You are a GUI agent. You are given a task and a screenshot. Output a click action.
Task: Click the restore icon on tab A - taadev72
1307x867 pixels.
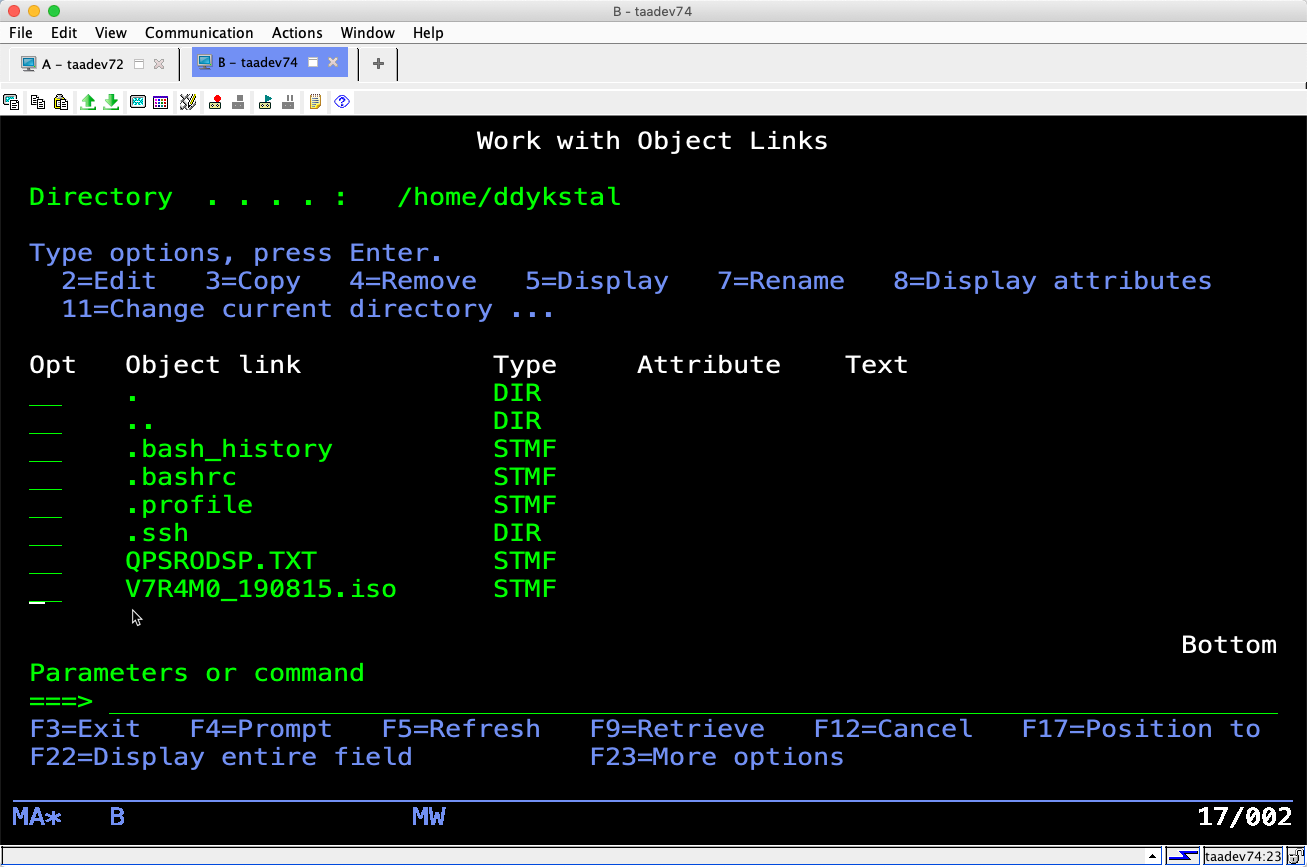139,64
